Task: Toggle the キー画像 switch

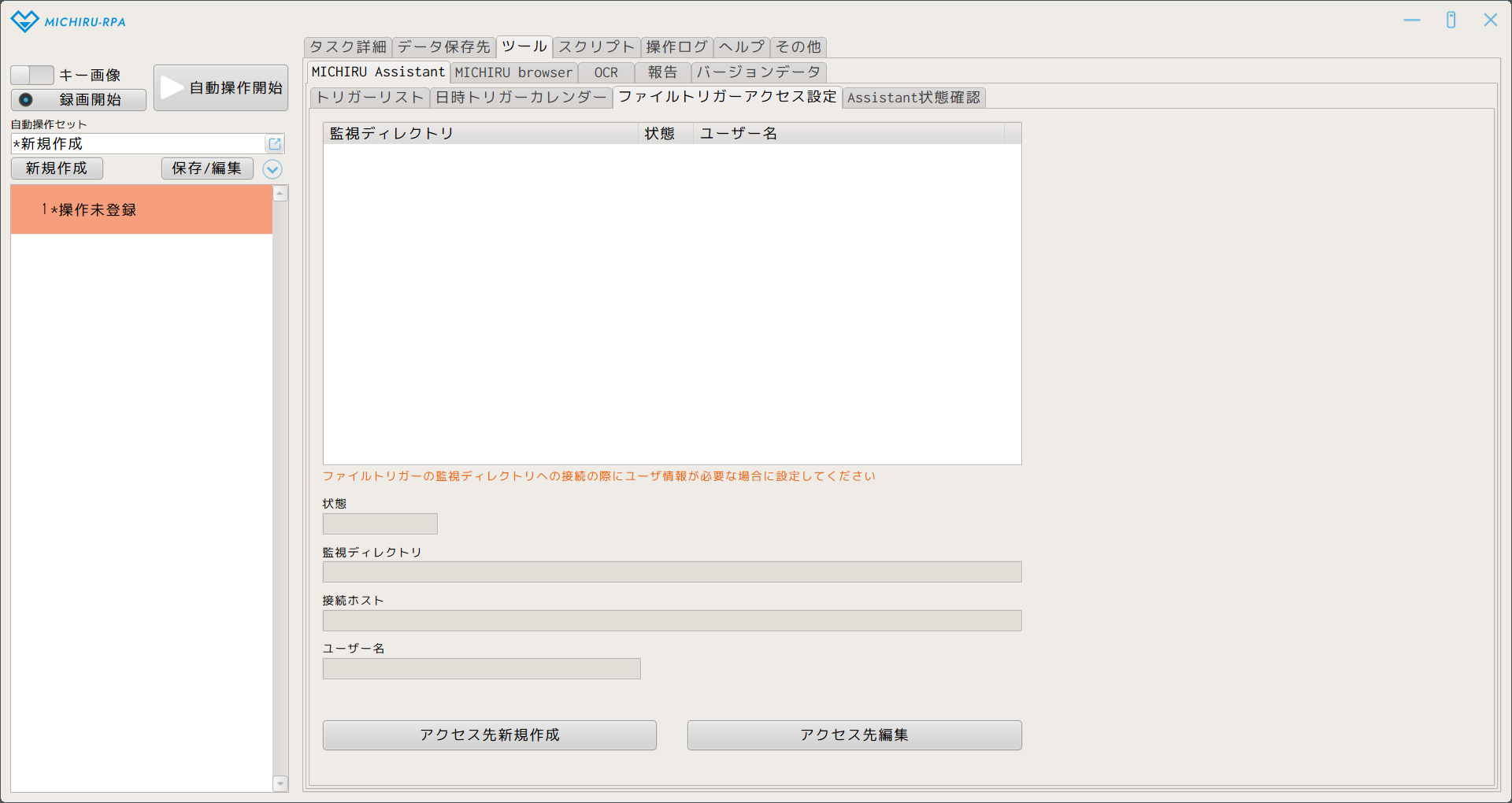Action: pos(32,76)
